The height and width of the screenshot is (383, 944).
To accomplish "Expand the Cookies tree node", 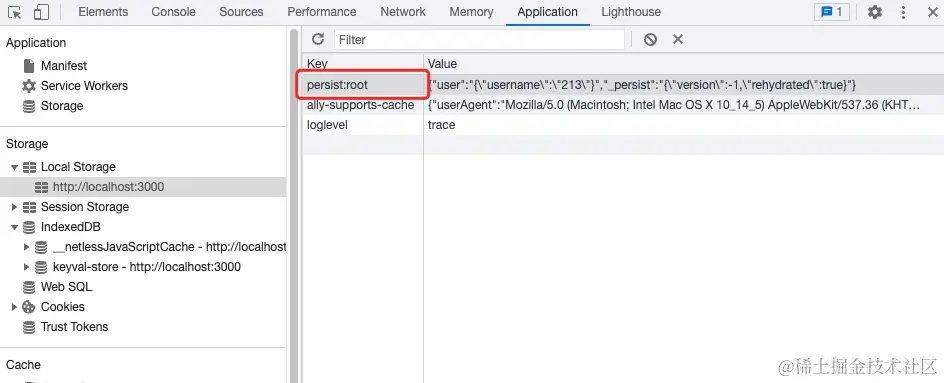I will 14,307.
